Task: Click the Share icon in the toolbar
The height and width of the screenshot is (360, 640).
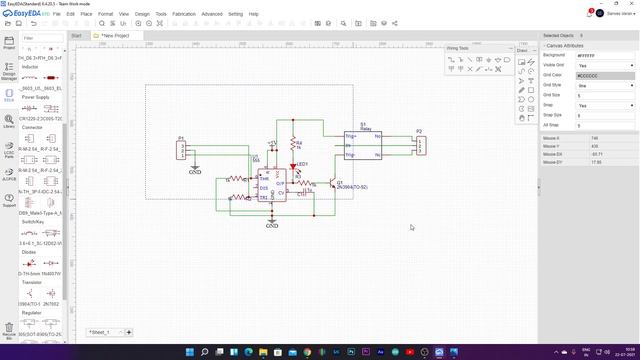Action: (x=395, y=24)
